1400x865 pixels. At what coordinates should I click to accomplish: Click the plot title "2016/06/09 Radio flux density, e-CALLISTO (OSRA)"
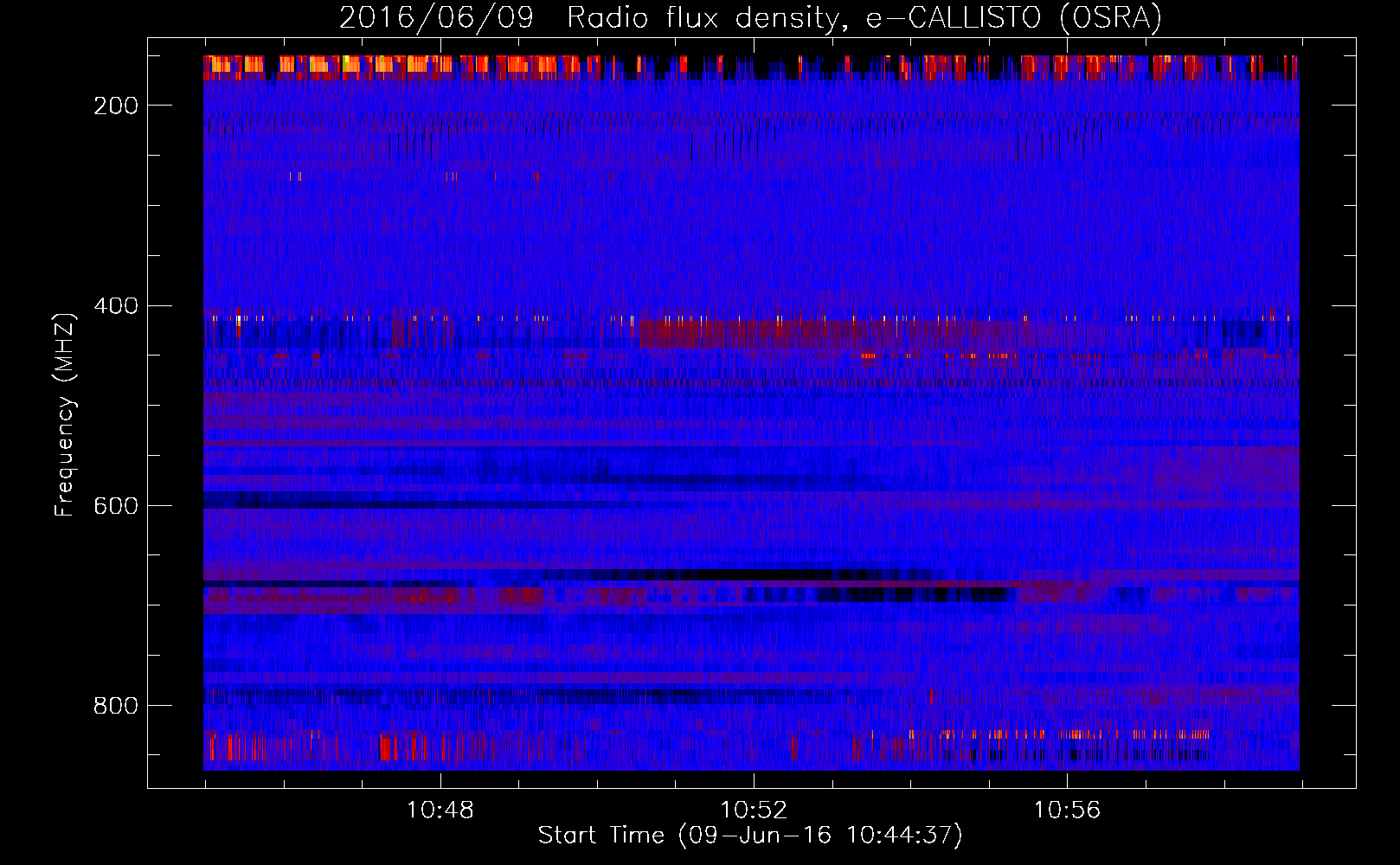[750, 17]
